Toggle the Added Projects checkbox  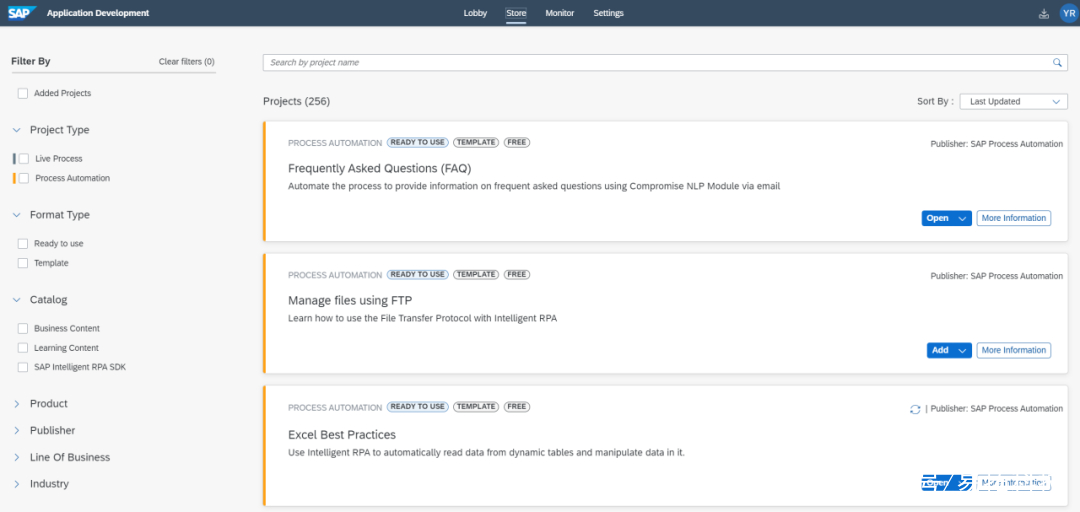point(23,93)
